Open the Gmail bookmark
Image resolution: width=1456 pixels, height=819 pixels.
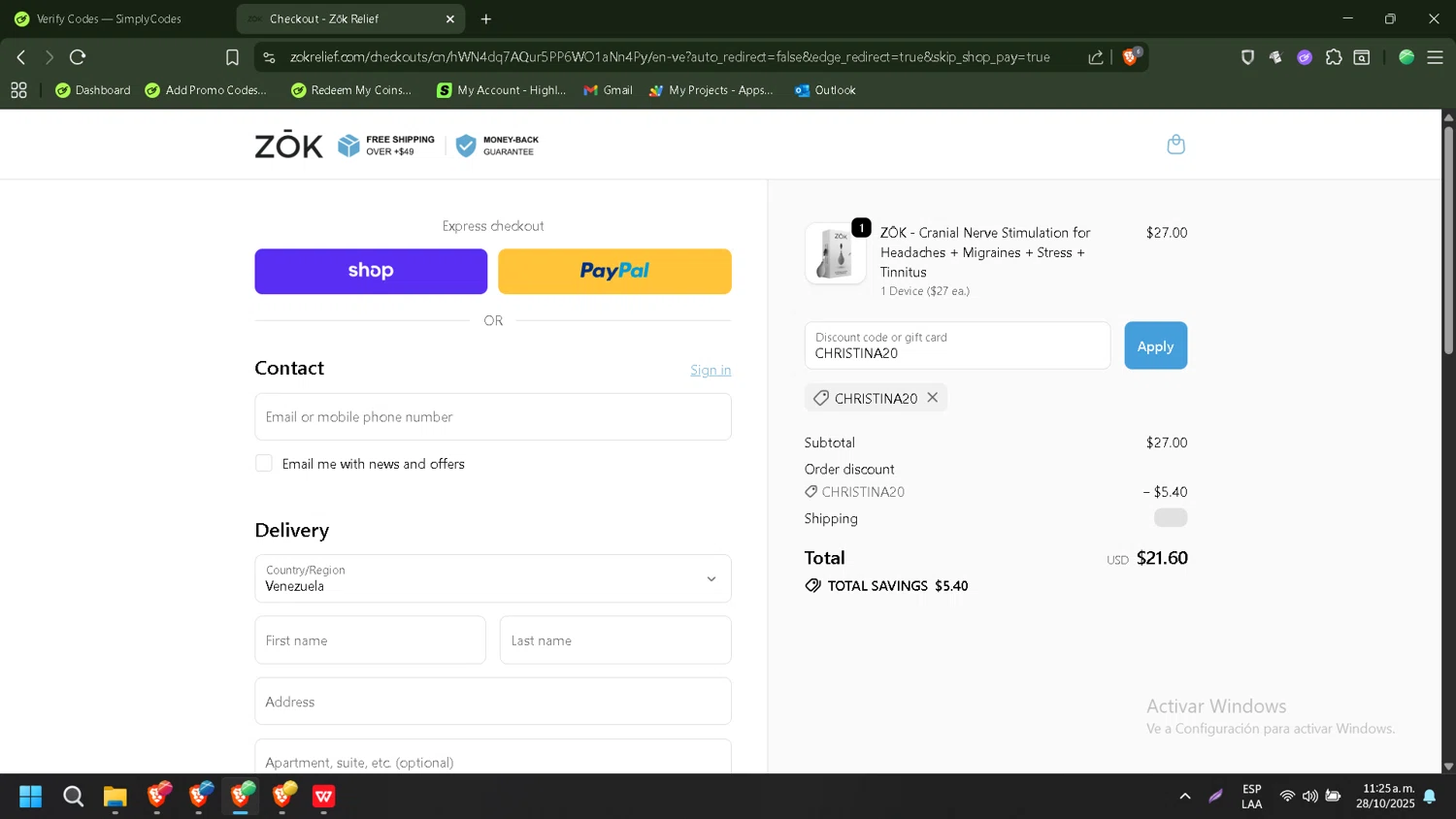tap(608, 90)
